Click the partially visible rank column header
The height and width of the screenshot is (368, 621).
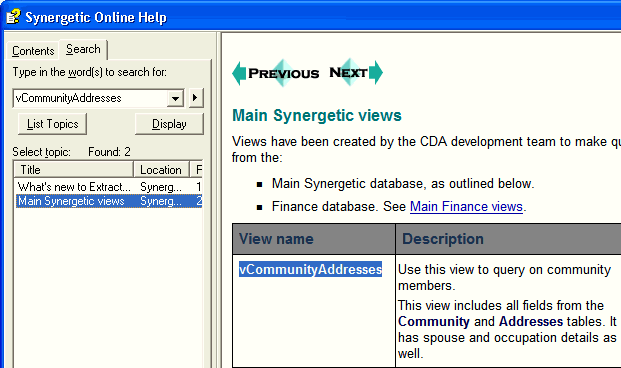(197, 170)
